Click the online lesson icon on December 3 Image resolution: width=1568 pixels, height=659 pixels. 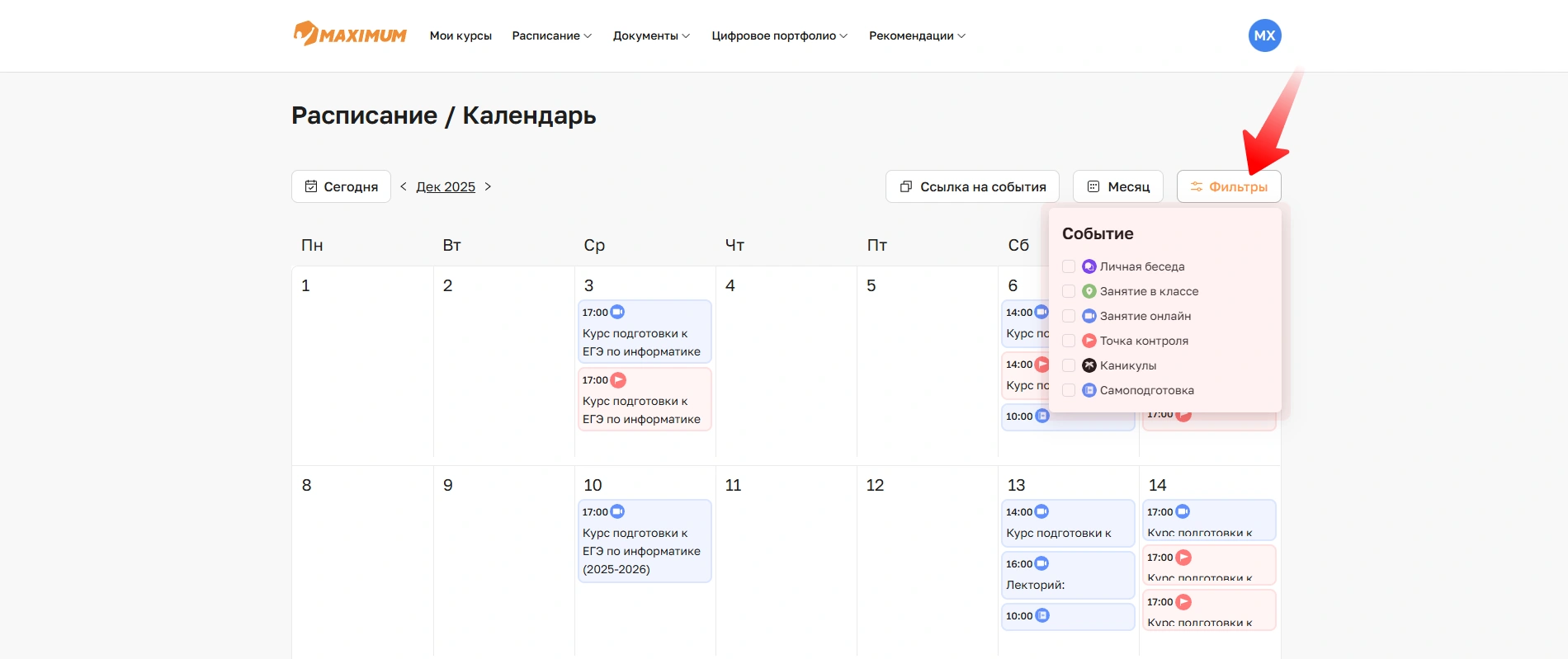pos(617,313)
